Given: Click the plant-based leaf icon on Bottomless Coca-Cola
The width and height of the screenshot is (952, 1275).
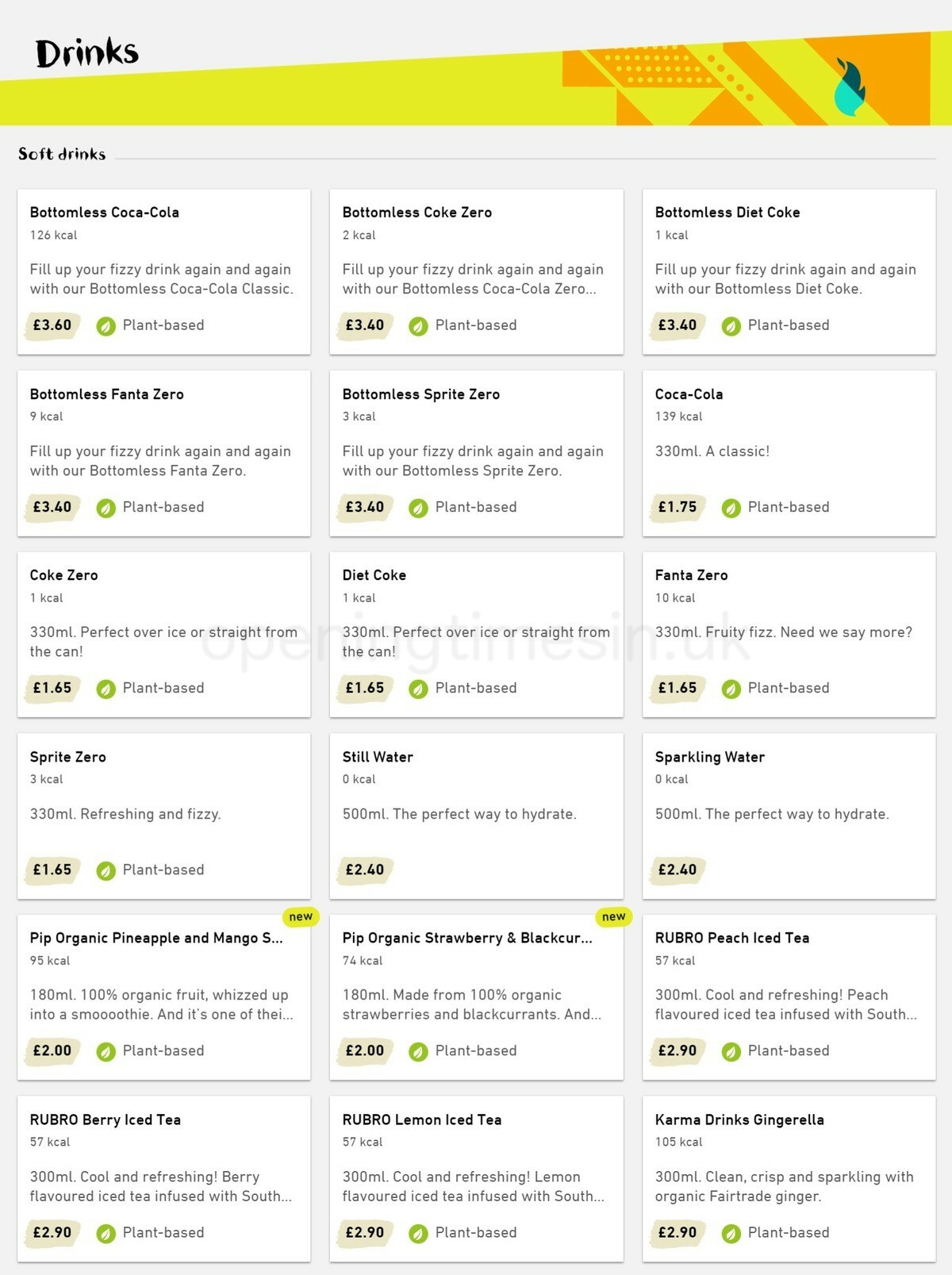Looking at the screenshot, I should (x=106, y=326).
